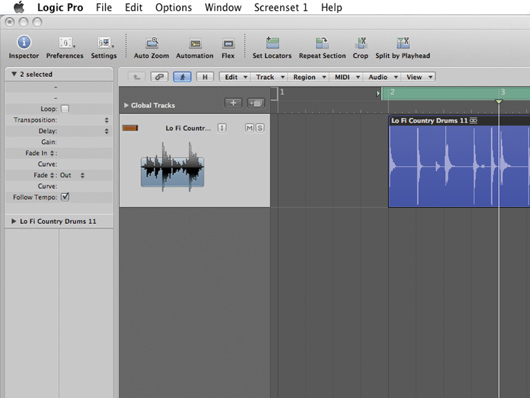Expand Lo Fi Country Drums 11 track parameters
The image size is (530, 398).
coord(14,221)
